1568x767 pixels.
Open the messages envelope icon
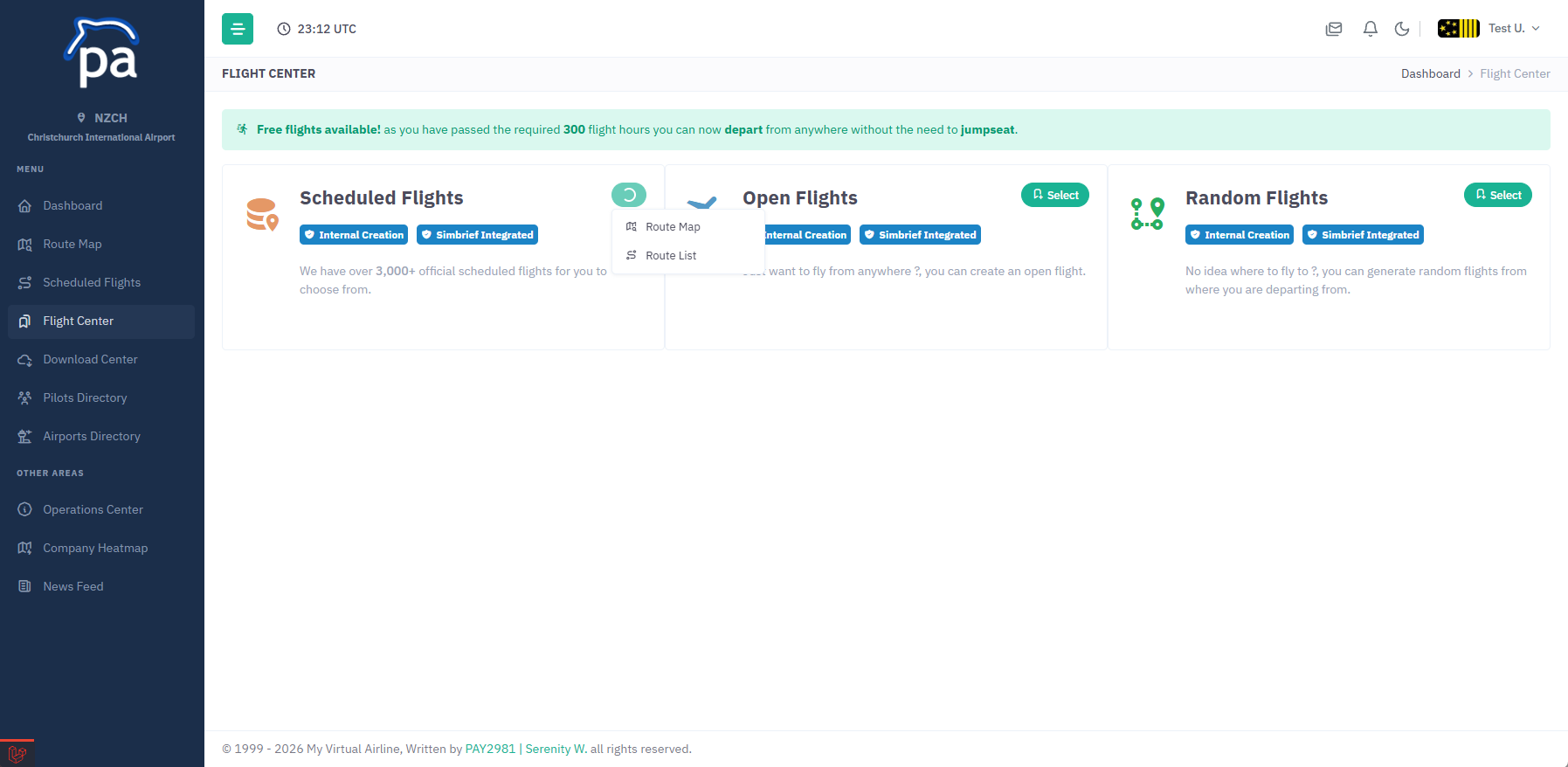pyautogui.click(x=1334, y=29)
